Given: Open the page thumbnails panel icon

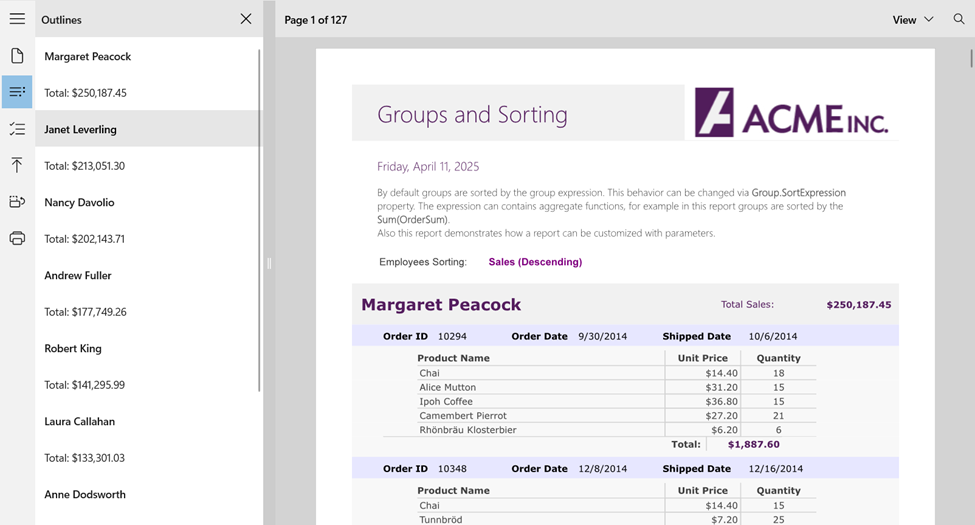Looking at the screenshot, I should (x=17, y=56).
